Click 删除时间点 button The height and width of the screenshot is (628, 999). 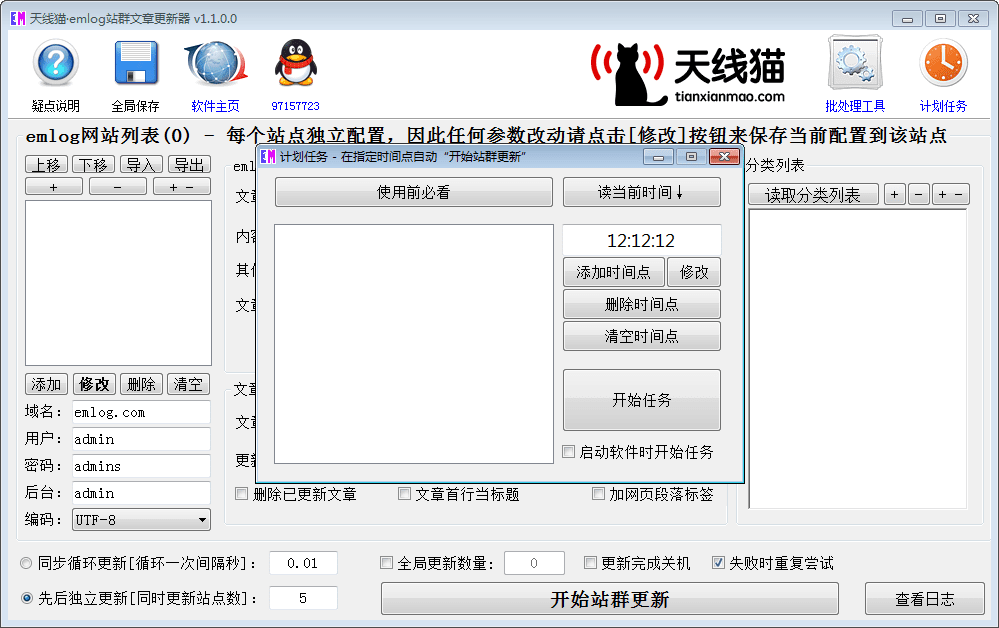[642, 304]
